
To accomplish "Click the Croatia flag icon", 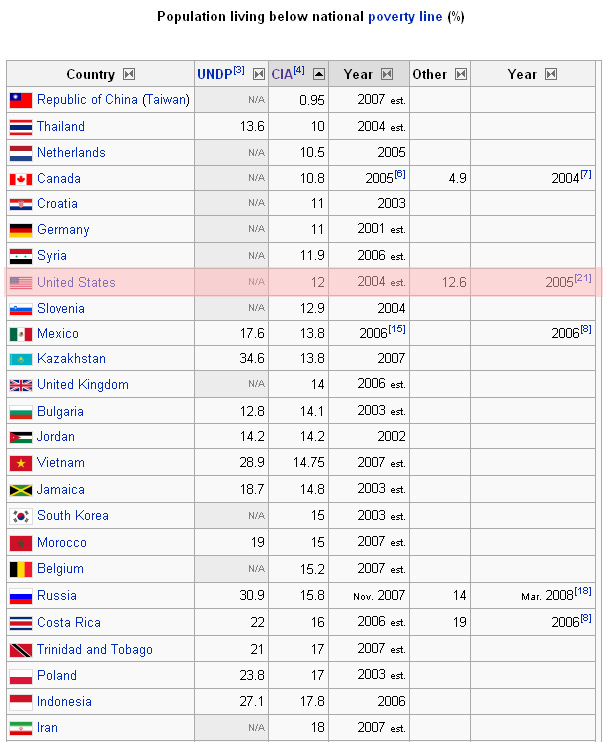I will 21,204.
